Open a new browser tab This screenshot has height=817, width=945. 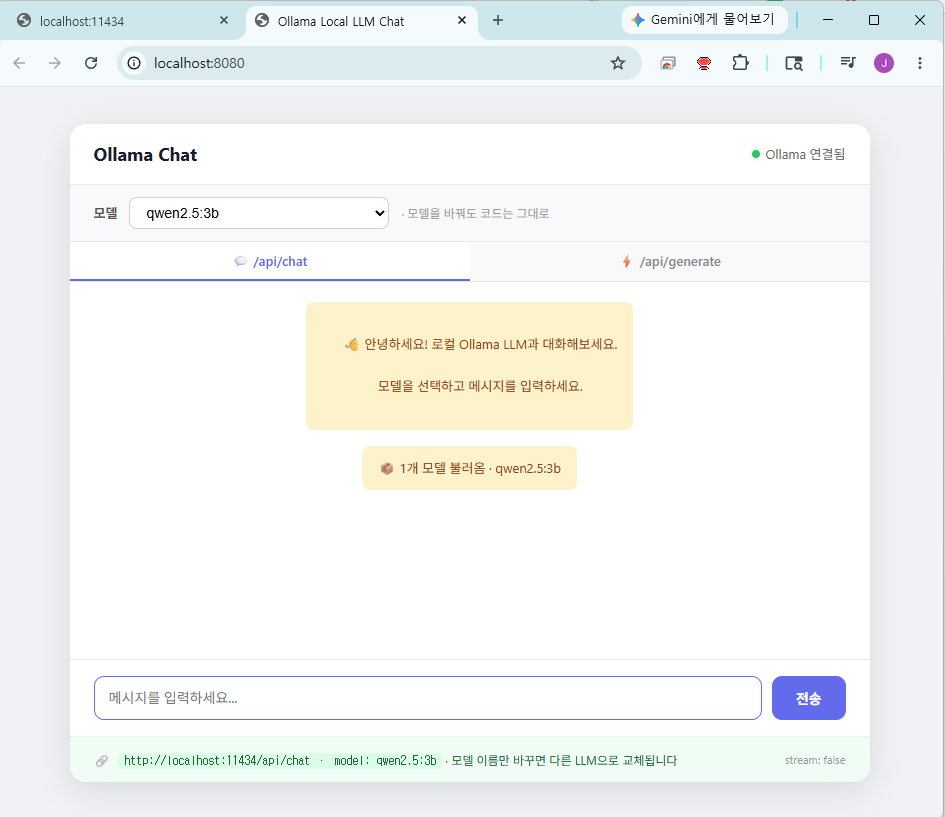[498, 20]
